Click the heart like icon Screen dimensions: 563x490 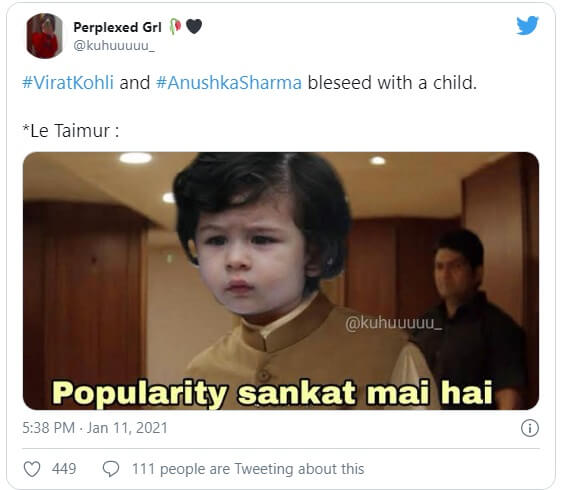coord(32,469)
